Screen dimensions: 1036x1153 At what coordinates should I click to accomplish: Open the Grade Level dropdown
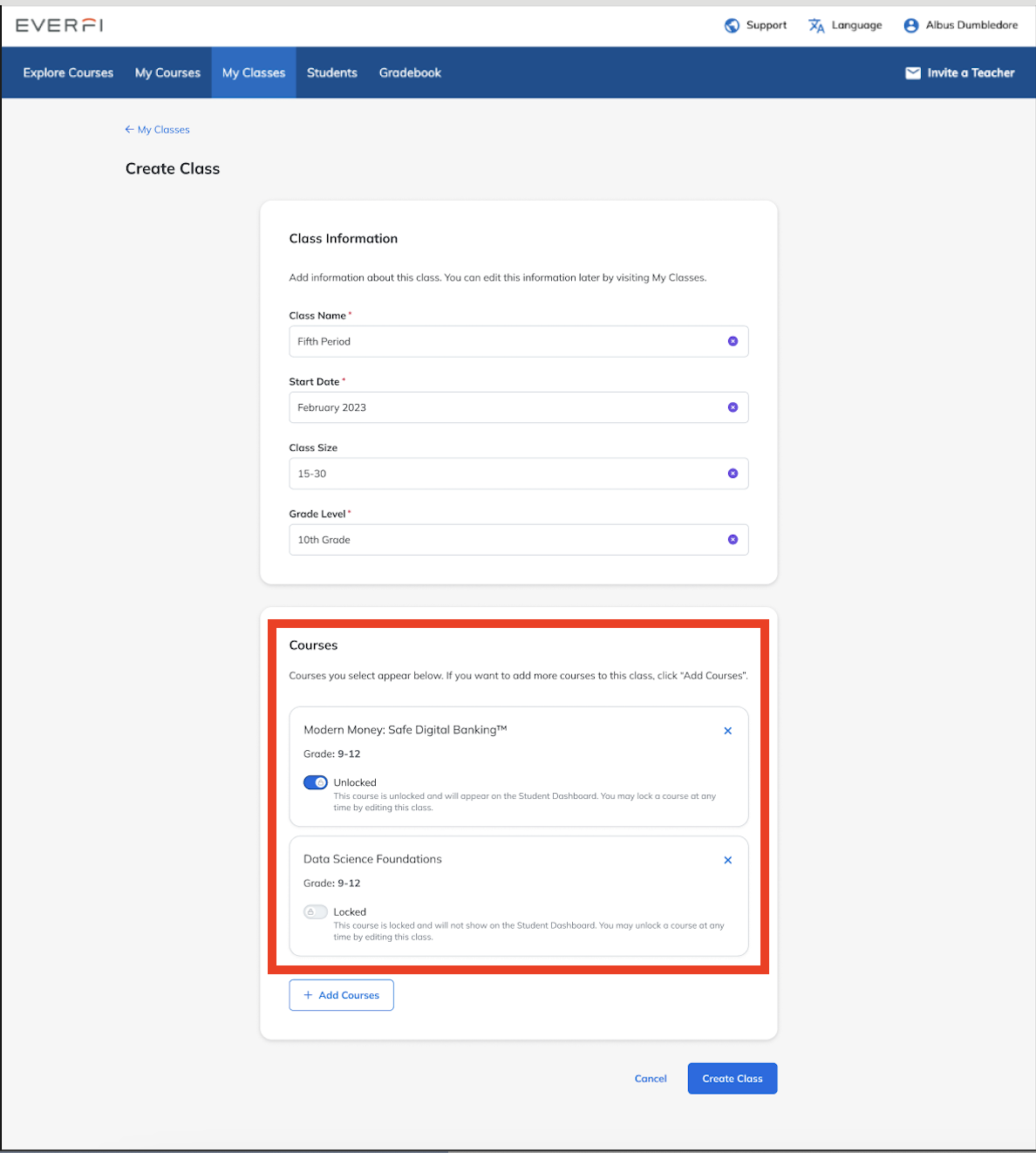click(x=519, y=540)
